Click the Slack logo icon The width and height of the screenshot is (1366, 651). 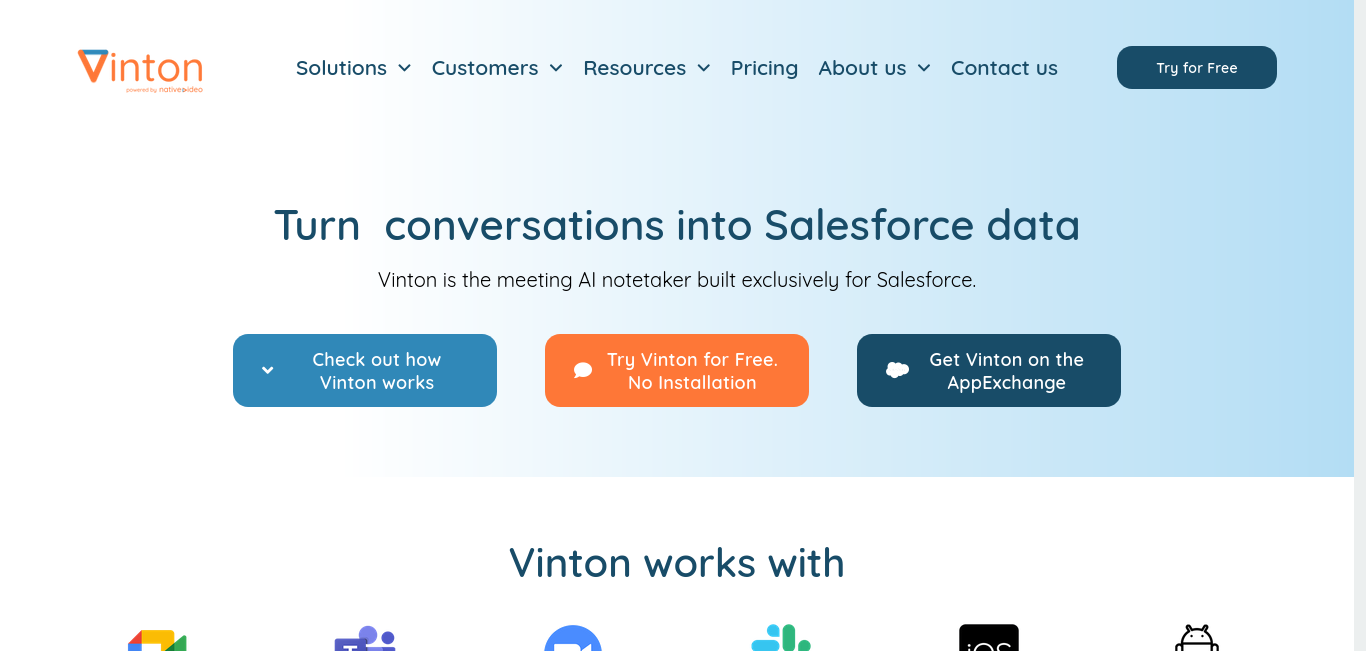[x=781, y=638]
